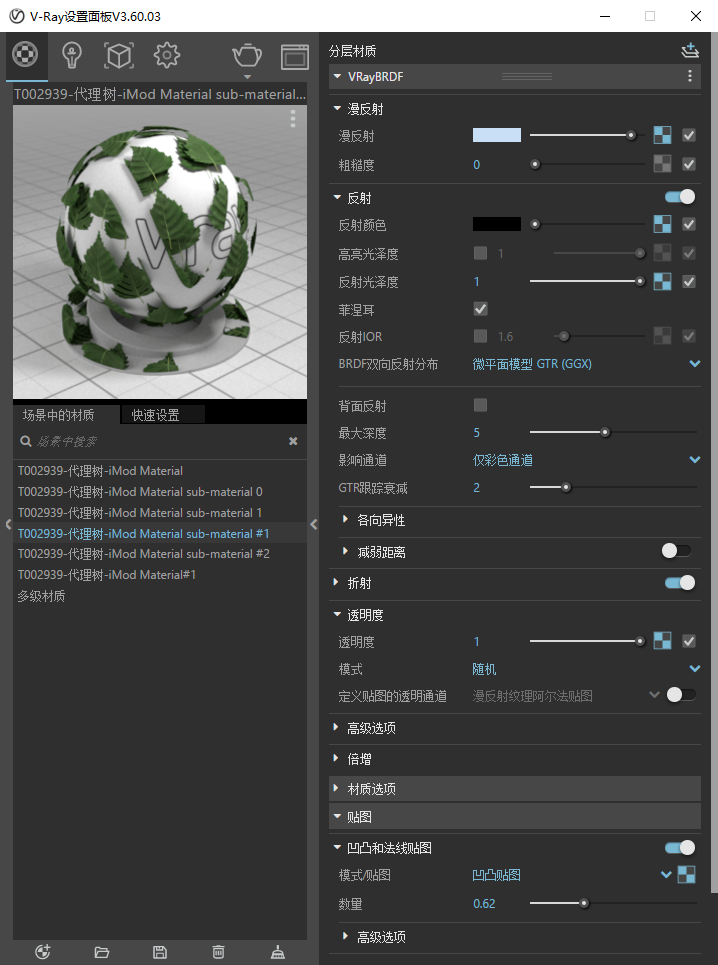Enable the 反射IOR checkbox
The image size is (718, 965).
click(x=481, y=336)
